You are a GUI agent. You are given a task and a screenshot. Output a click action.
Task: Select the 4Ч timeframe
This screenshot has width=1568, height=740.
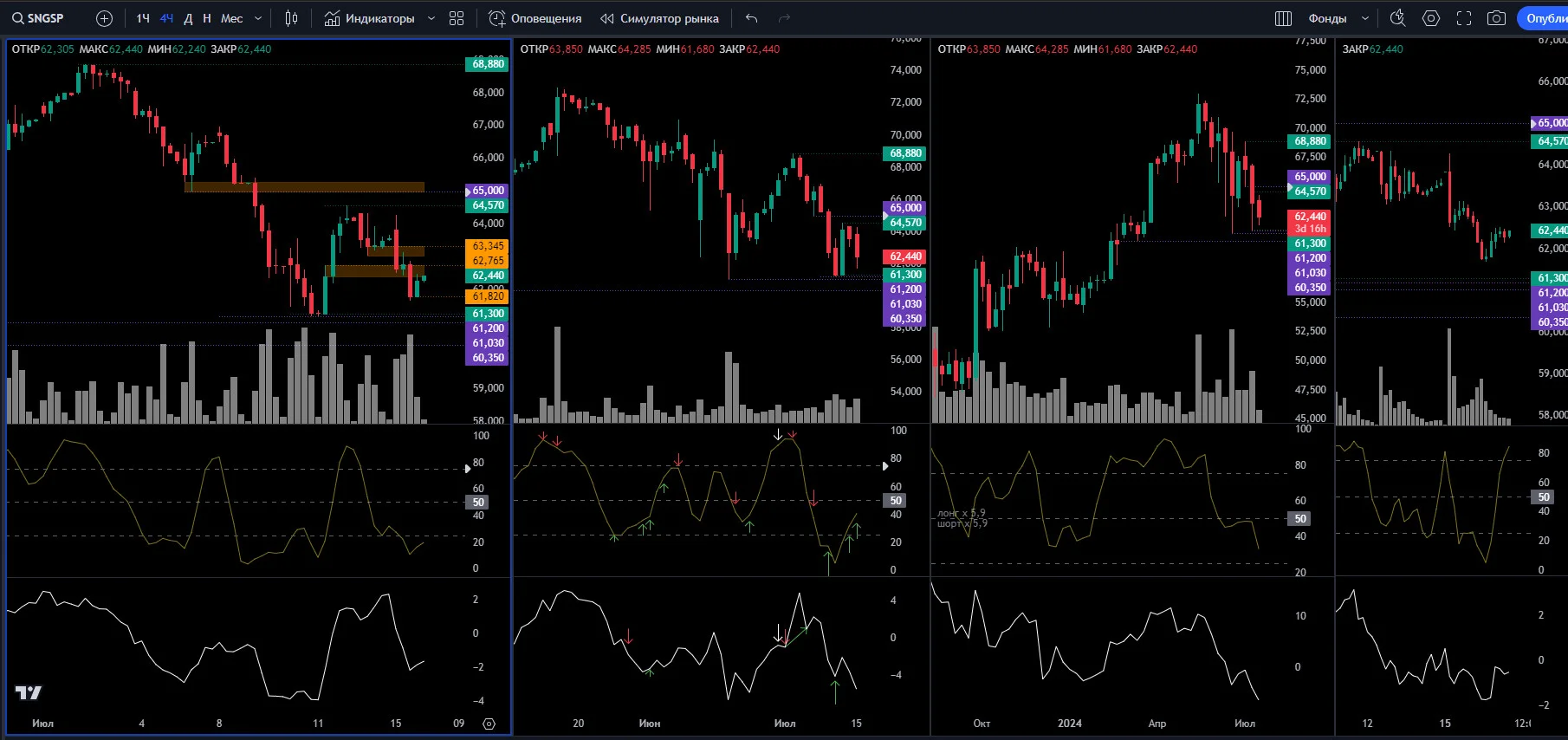pos(166,18)
